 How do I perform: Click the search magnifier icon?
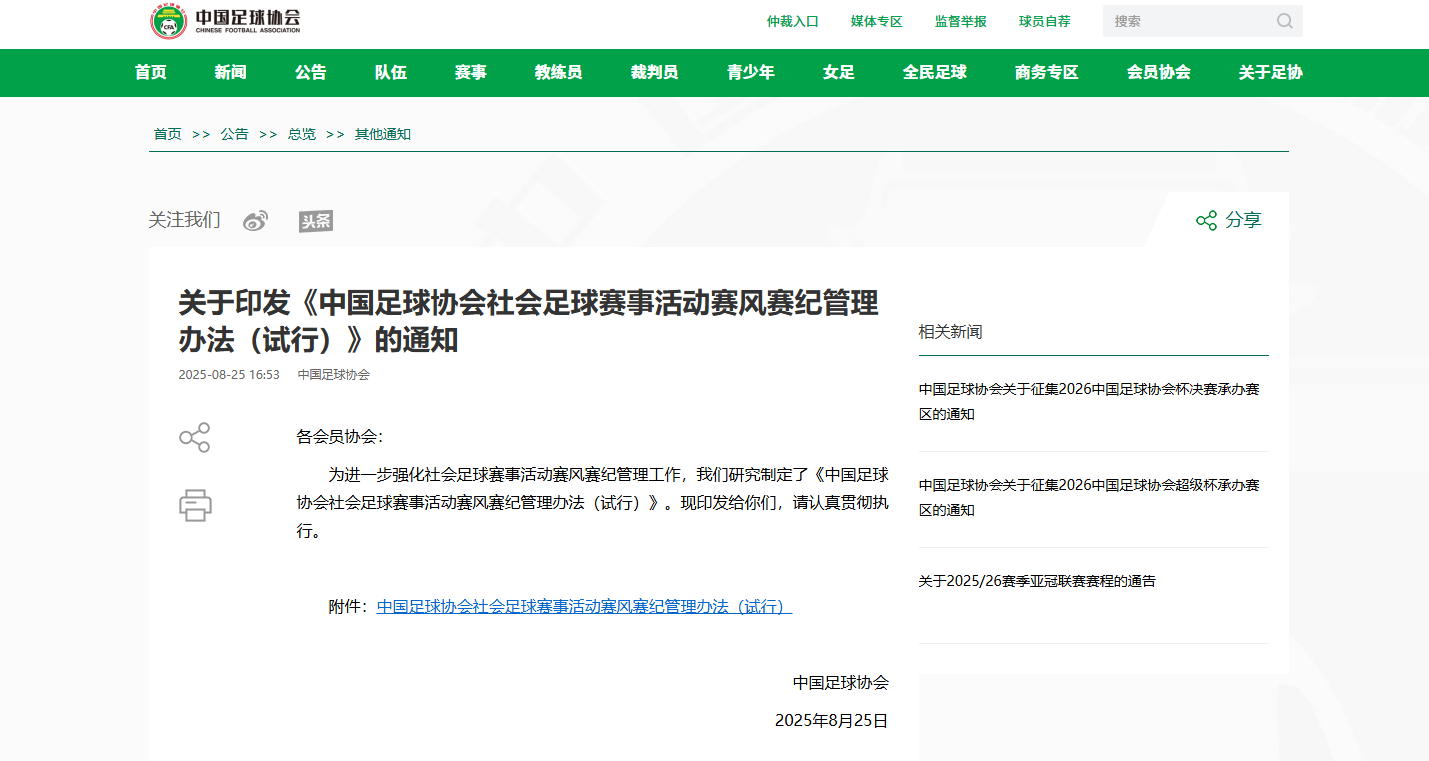pyautogui.click(x=1284, y=21)
